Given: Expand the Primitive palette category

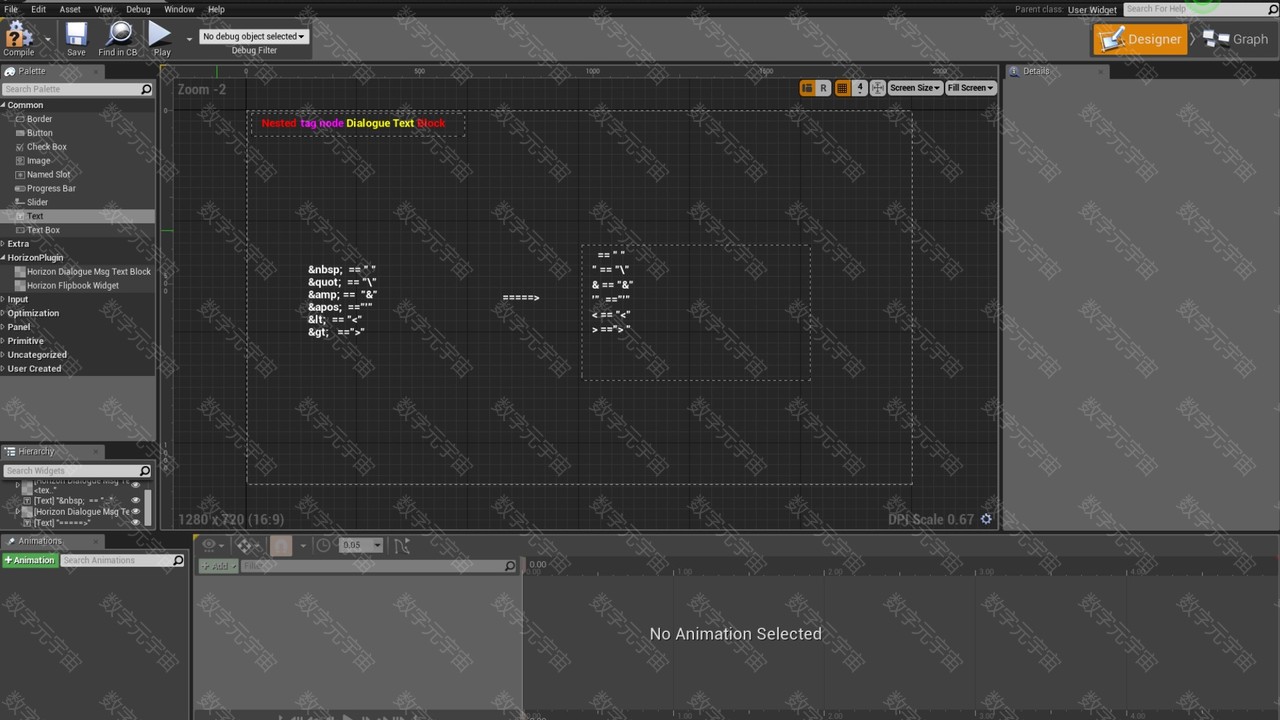Looking at the screenshot, I should [3, 342].
